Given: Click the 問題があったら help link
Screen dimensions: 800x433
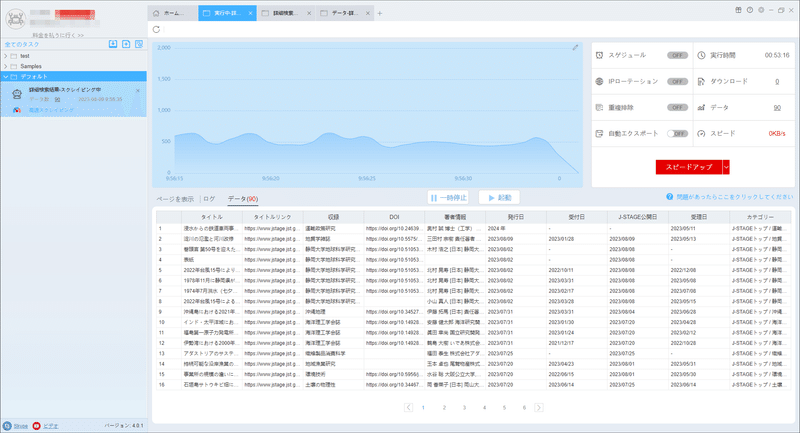Looking at the screenshot, I should click(734, 197).
